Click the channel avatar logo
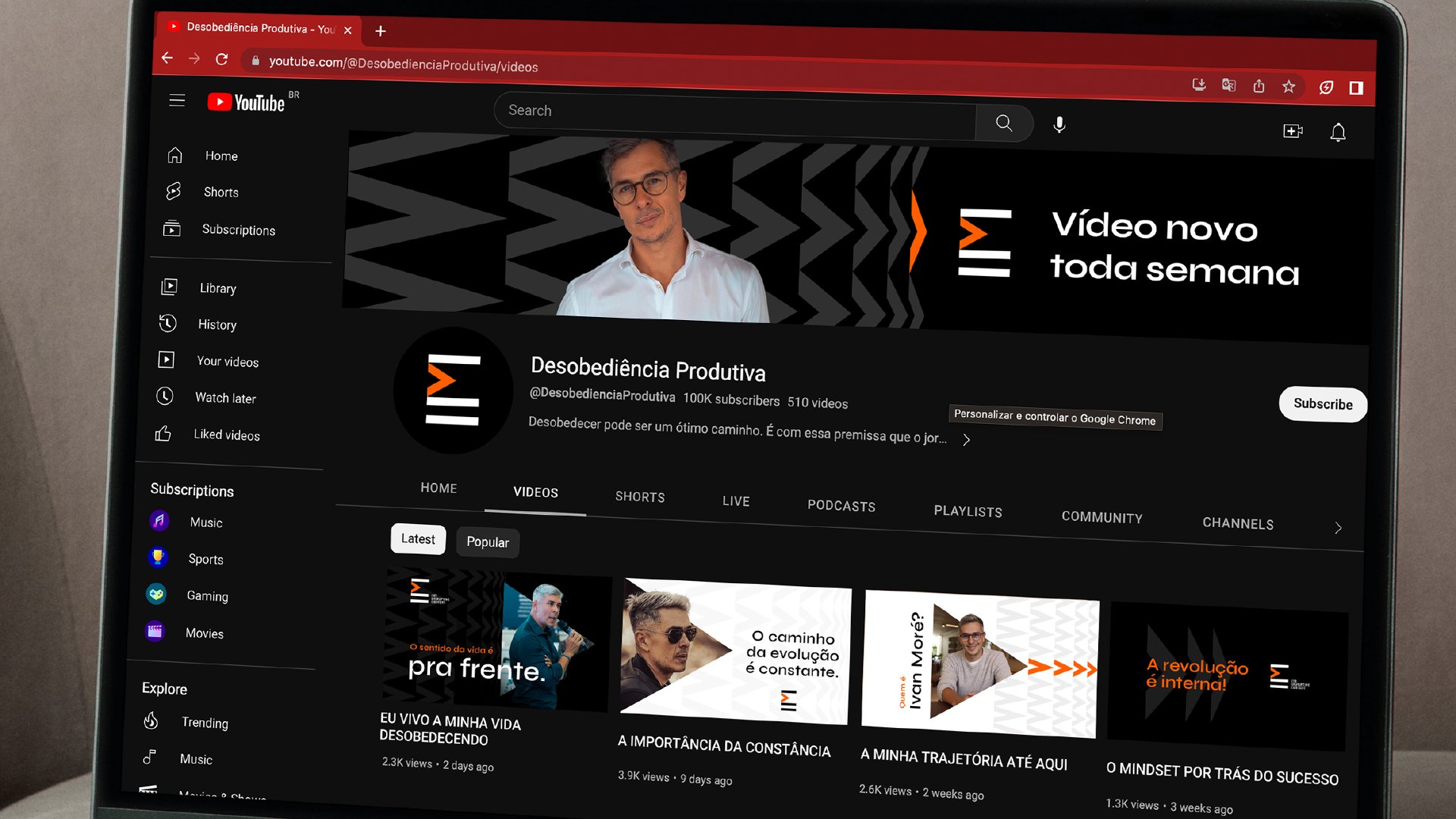The height and width of the screenshot is (819, 1456). (x=453, y=390)
